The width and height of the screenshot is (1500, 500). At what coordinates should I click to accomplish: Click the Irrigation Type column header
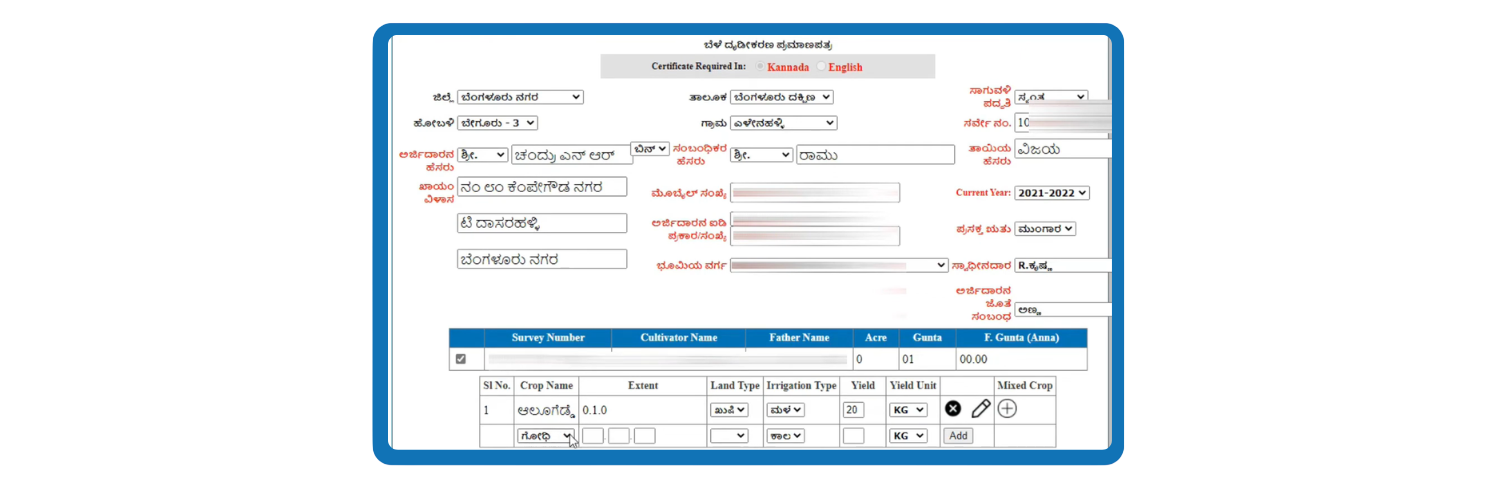(x=801, y=385)
